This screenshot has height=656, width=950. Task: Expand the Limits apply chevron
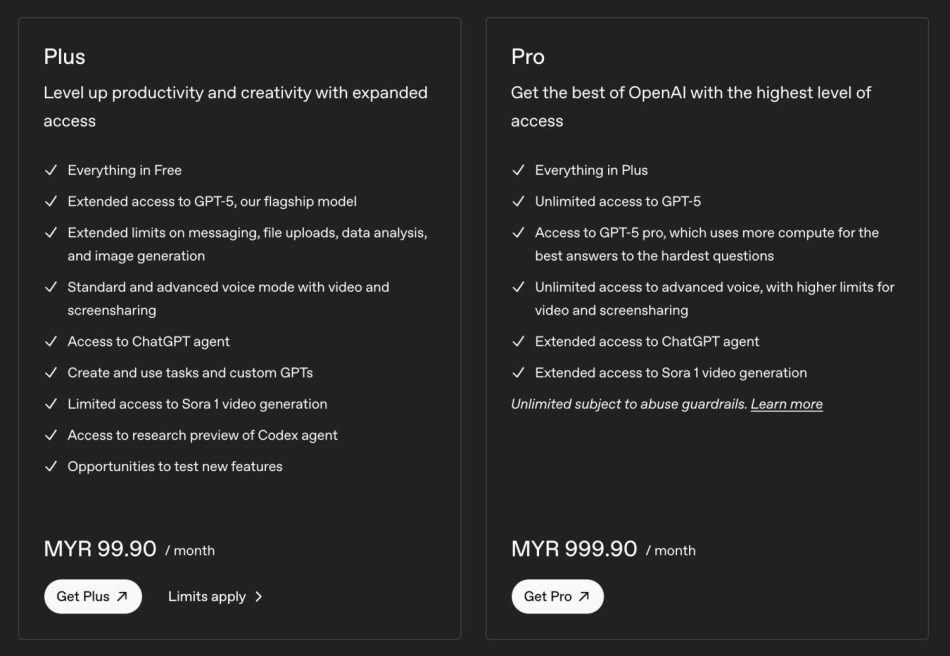click(257, 597)
